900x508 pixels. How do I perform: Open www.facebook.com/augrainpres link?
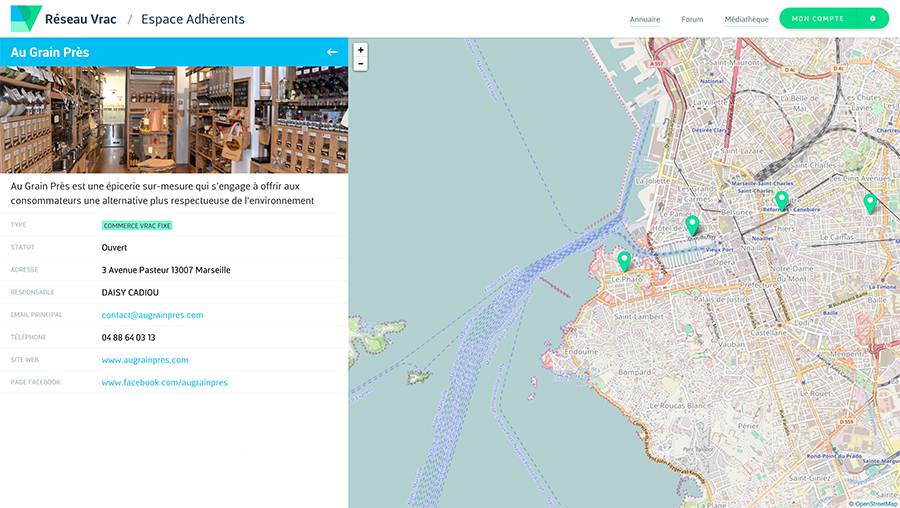pos(164,382)
